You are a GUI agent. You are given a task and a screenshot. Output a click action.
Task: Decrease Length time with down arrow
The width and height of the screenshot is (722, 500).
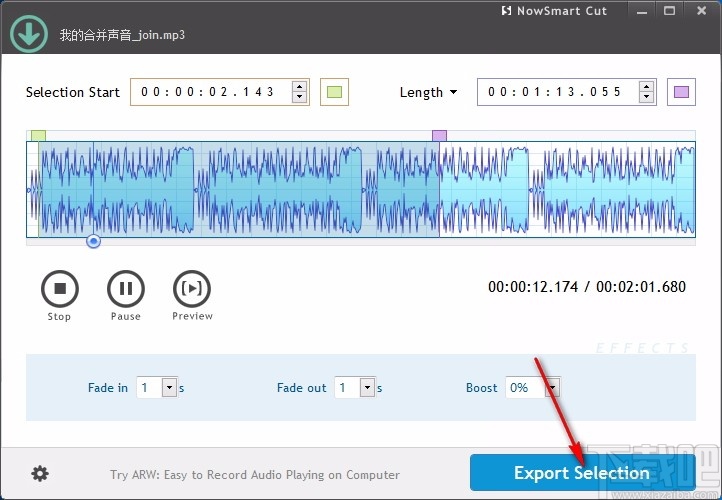[646, 97]
